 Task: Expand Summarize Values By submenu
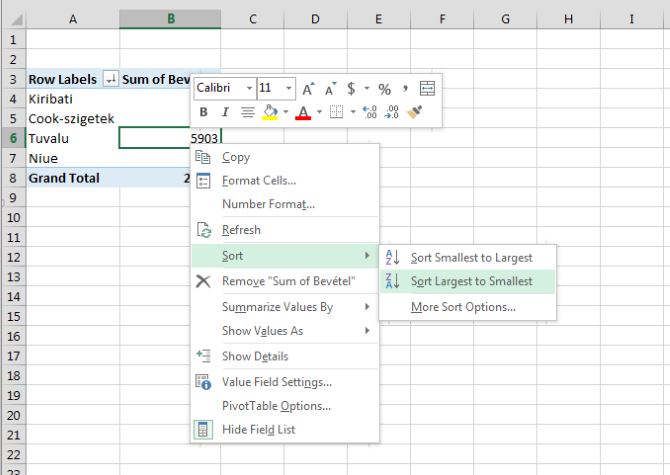coord(285,307)
